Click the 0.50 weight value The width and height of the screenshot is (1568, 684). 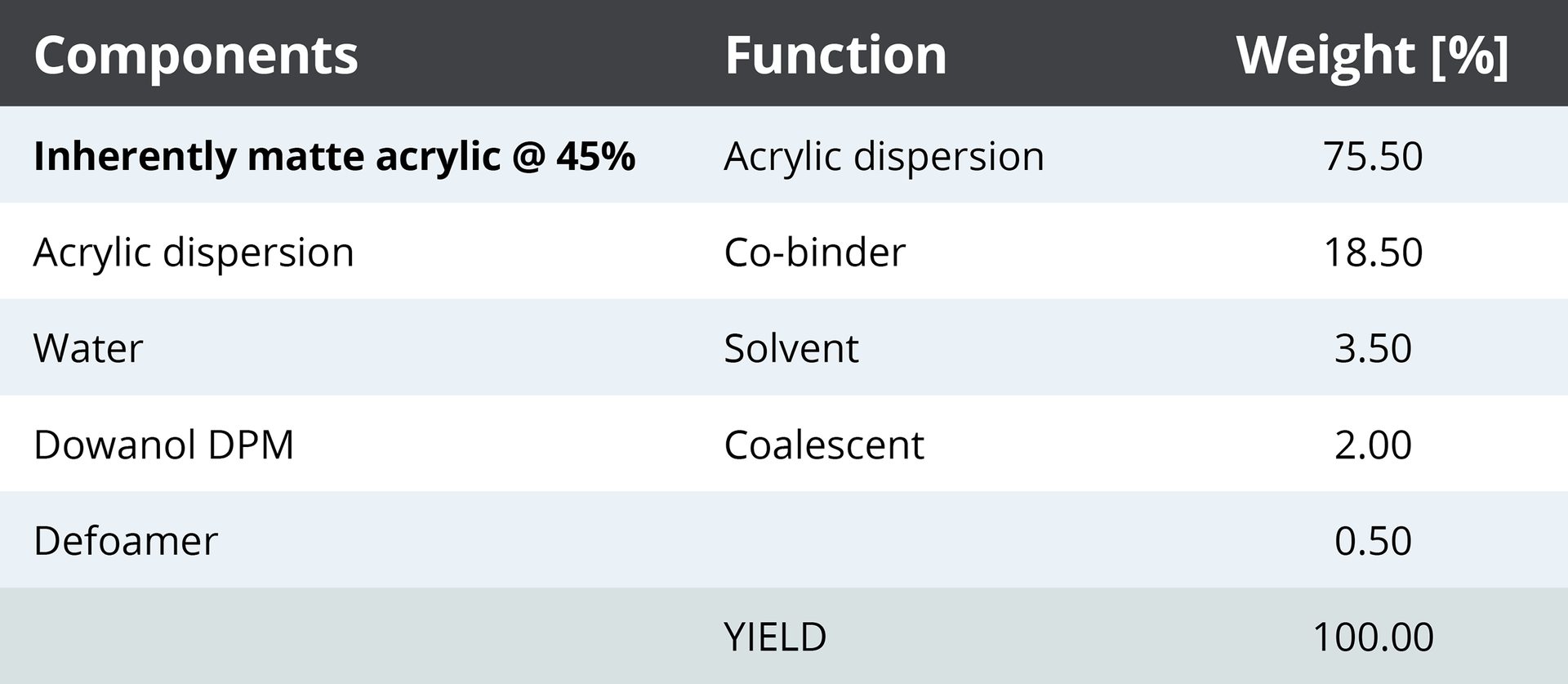coord(1373,540)
